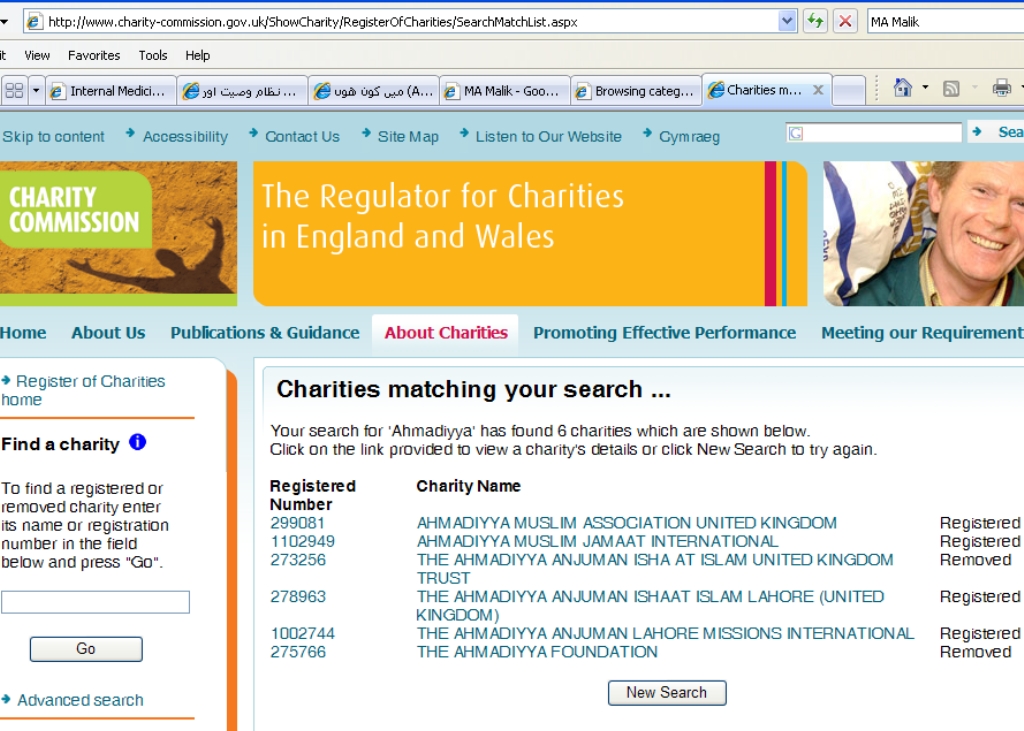This screenshot has height=731, width=1024.
Task: Click the RSS feeds icon
Action: point(952,89)
